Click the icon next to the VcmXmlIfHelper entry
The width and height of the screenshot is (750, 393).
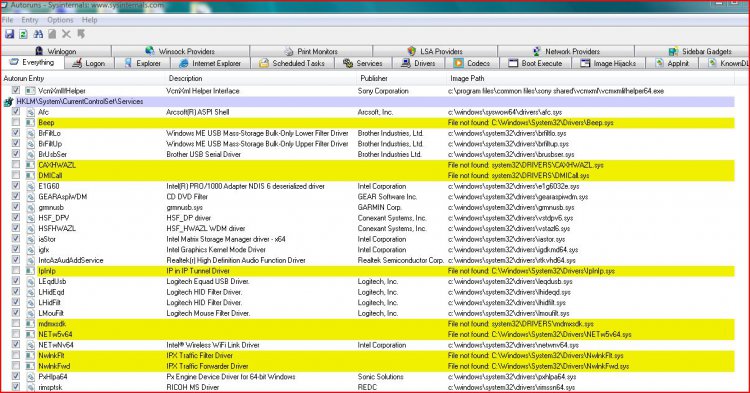pos(30,91)
